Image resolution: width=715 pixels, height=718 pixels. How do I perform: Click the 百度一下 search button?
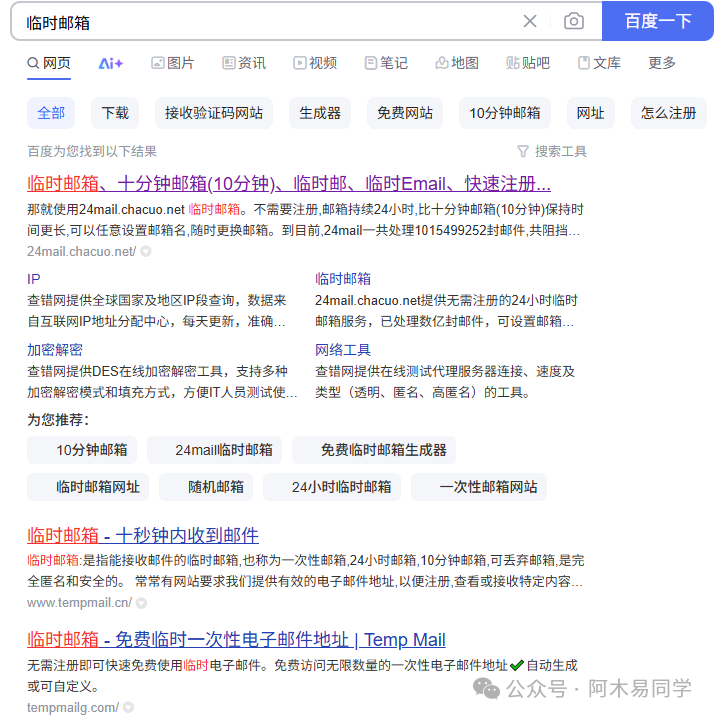[657, 21]
